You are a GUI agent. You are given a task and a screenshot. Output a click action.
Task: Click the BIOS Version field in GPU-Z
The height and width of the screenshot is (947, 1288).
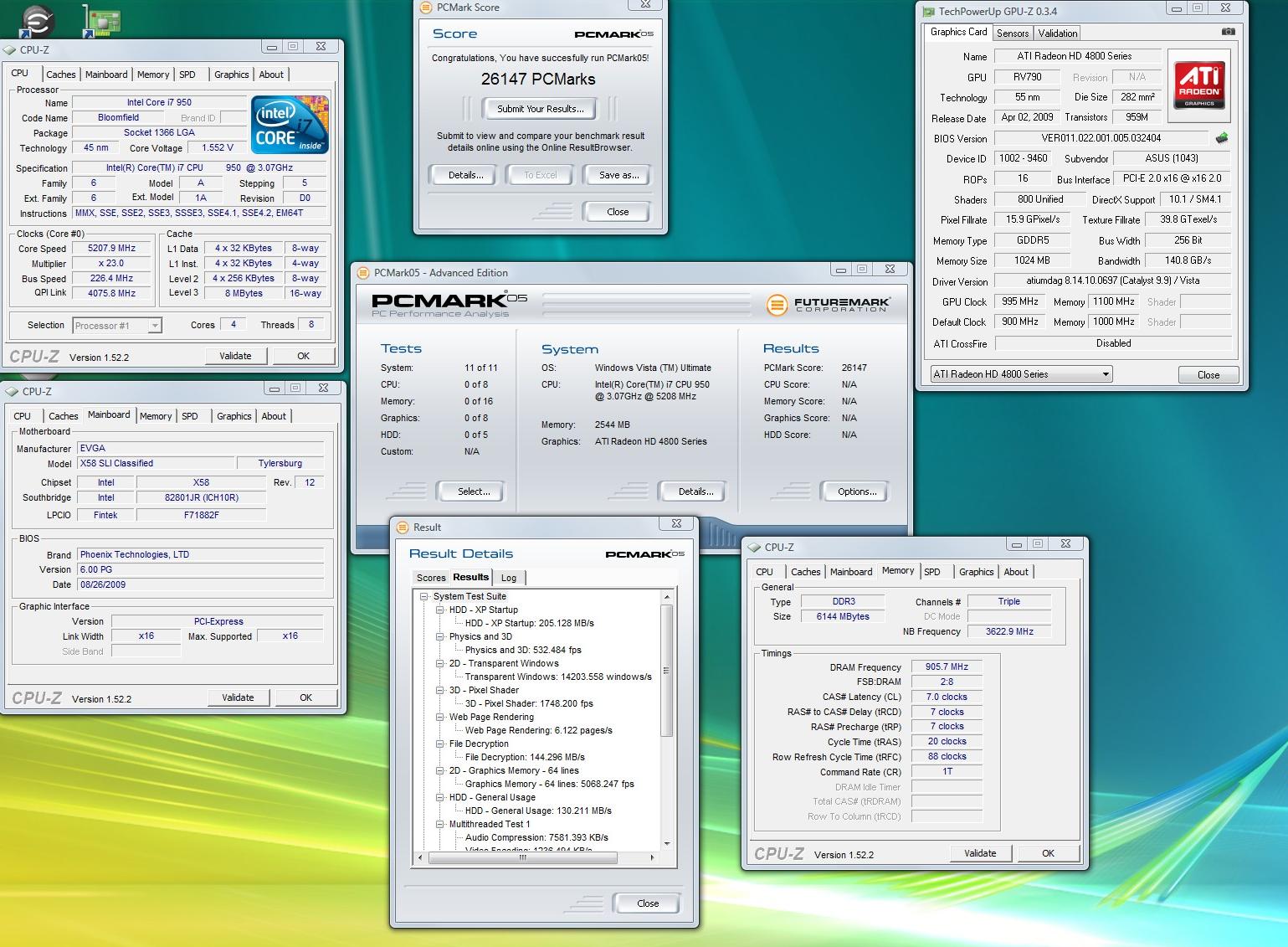(x=1101, y=139)
